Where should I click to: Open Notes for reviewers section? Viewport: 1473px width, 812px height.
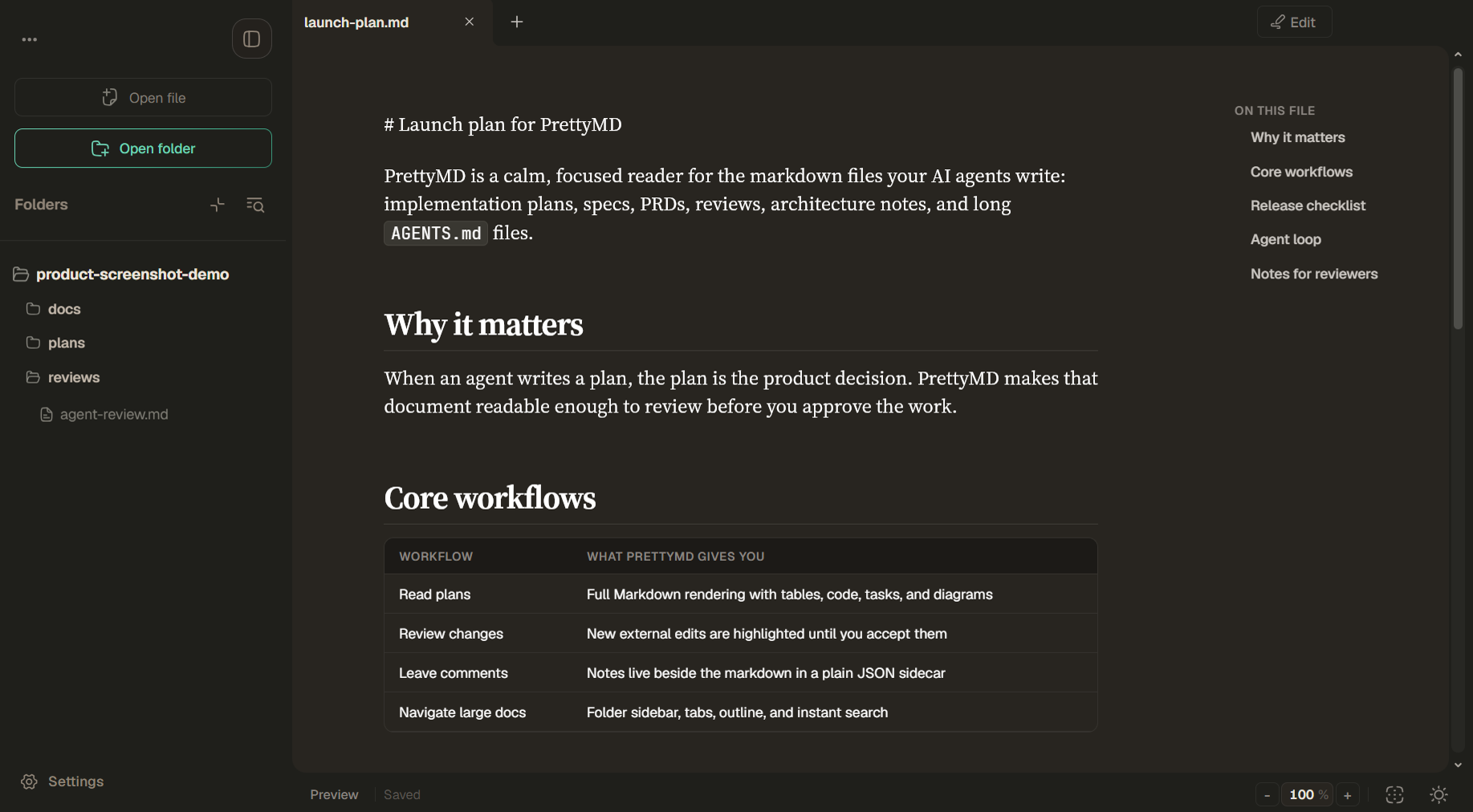coord(1314,274)
